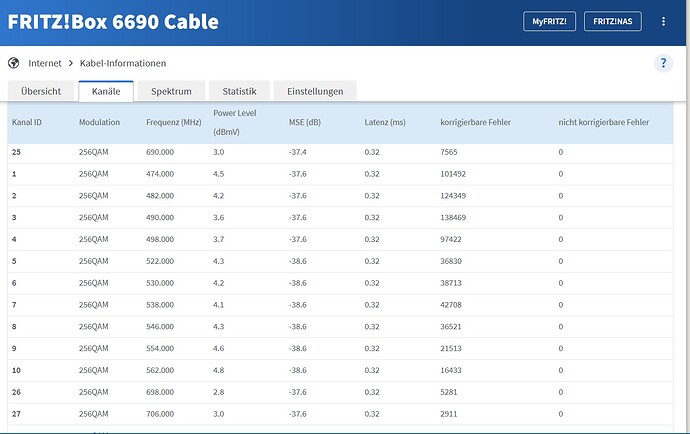Viewport: 690px width, 434px height.
Task: Click frequency value 474.000
Action: pos(160,174)
